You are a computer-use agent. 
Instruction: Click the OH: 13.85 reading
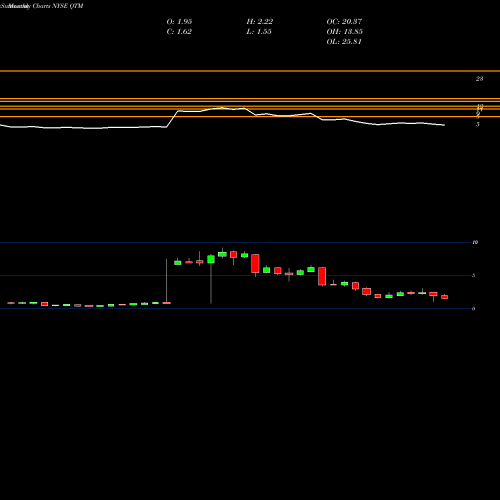point(345,32)
